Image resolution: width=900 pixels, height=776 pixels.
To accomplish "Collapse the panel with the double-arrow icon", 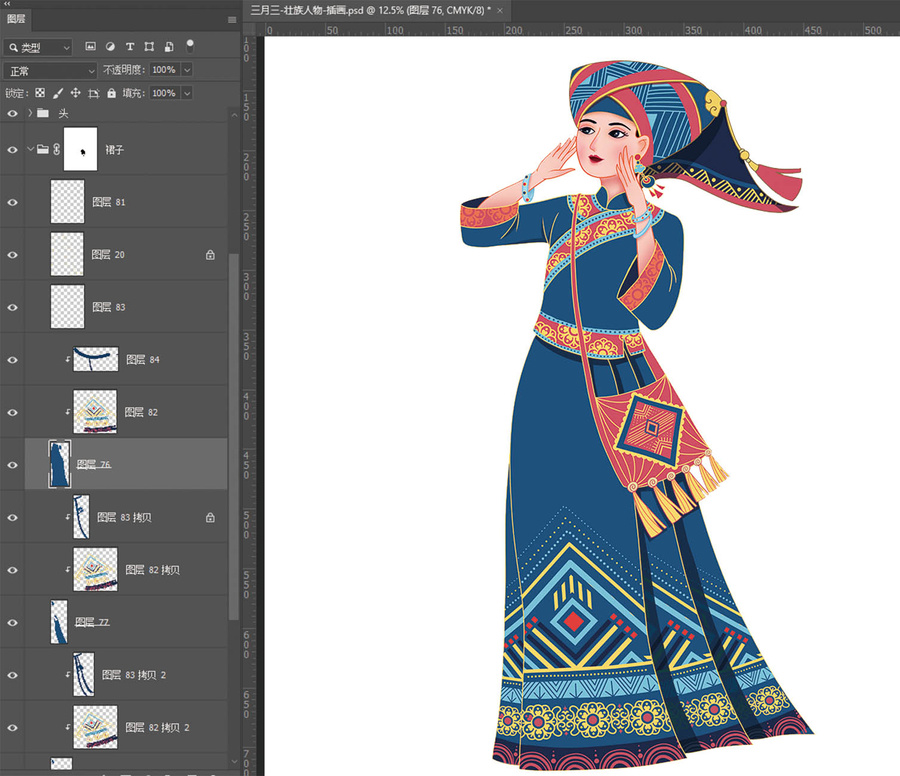I will [x=7, y=3].
